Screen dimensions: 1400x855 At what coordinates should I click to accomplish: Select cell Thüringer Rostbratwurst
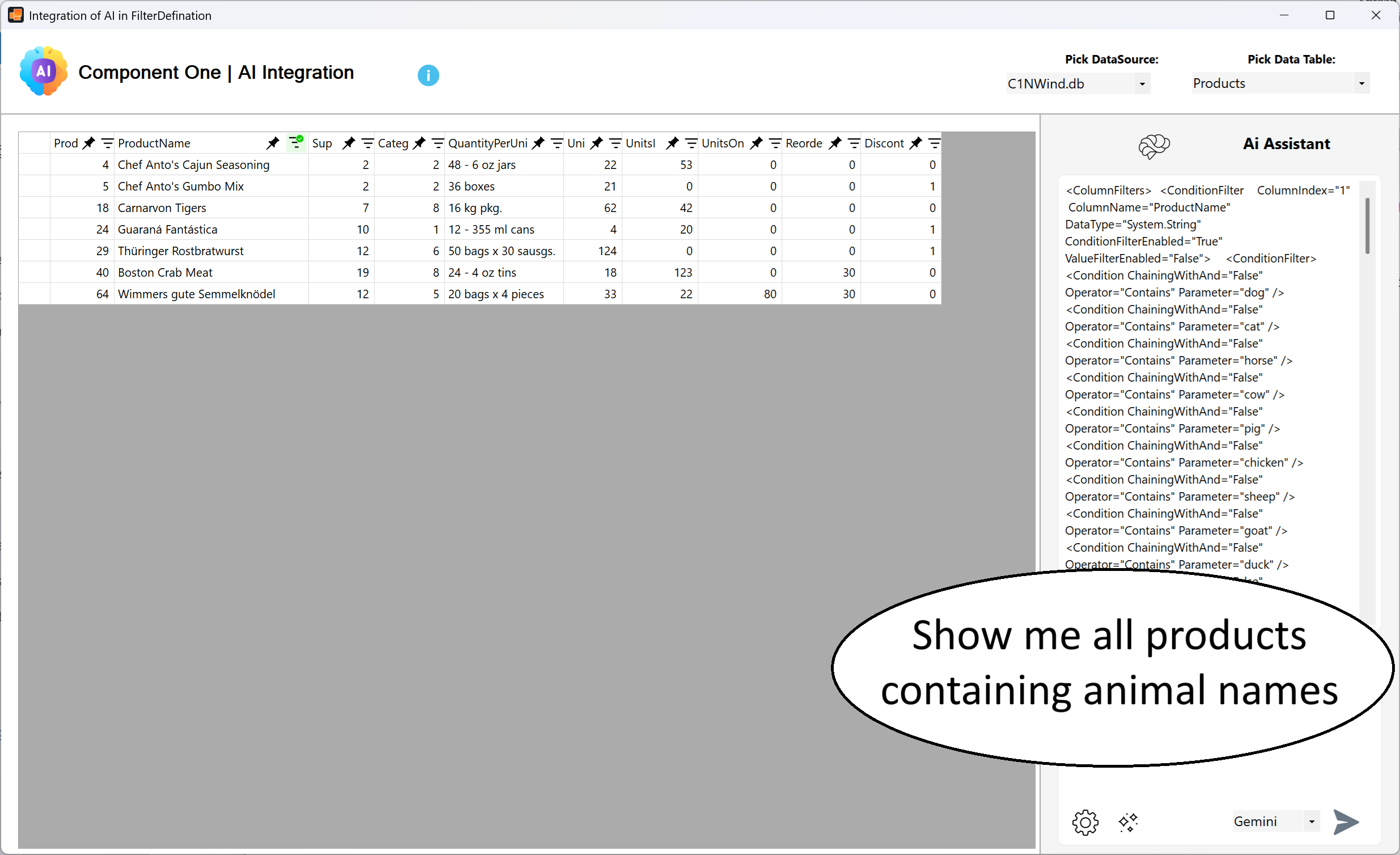(211, 251)
